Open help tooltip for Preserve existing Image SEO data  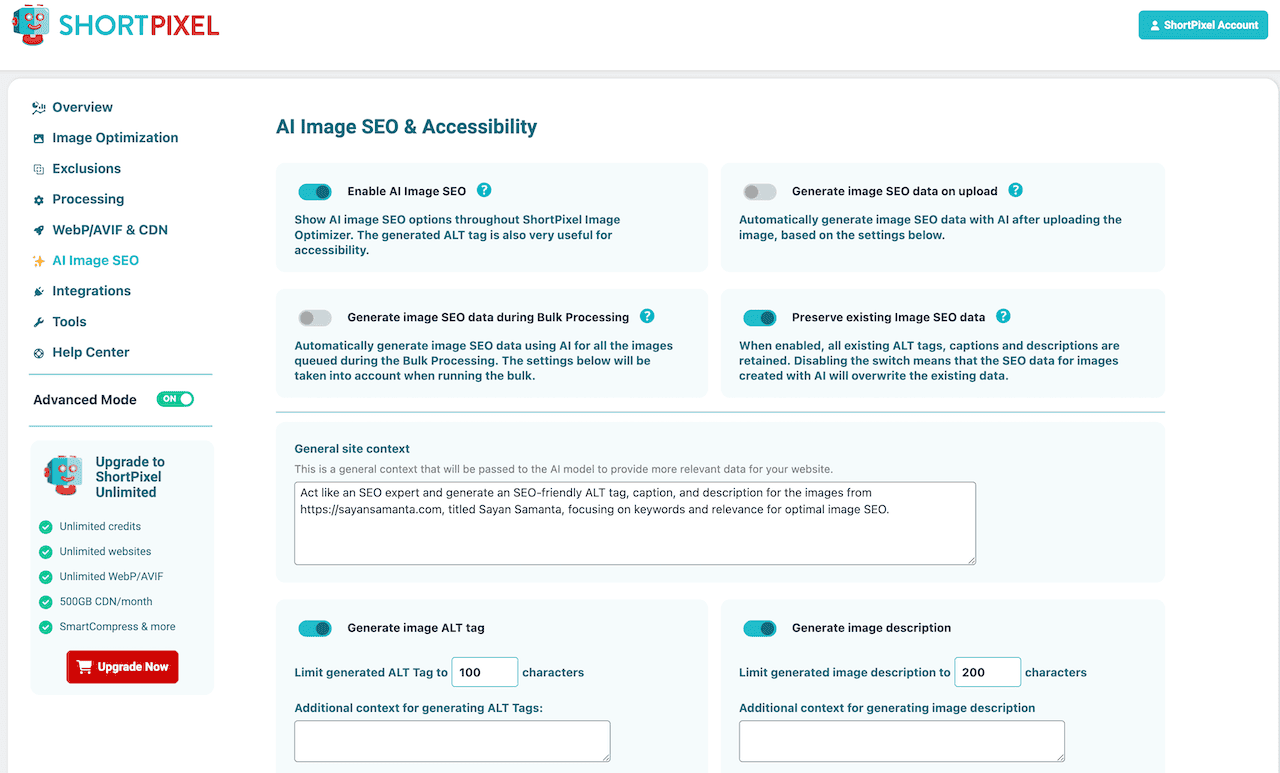(x=1003, y=316)
